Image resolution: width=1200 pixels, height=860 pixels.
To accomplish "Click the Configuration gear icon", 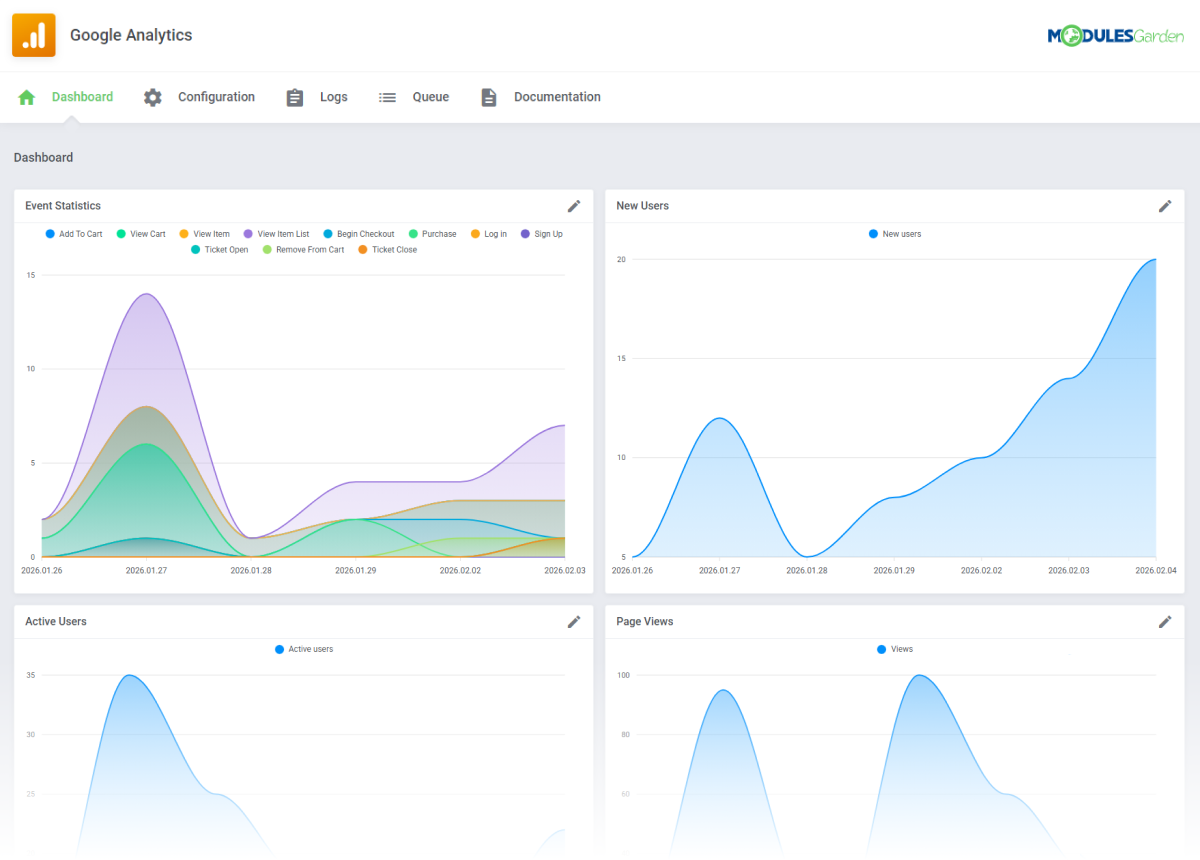I will [x=152, y=97].
